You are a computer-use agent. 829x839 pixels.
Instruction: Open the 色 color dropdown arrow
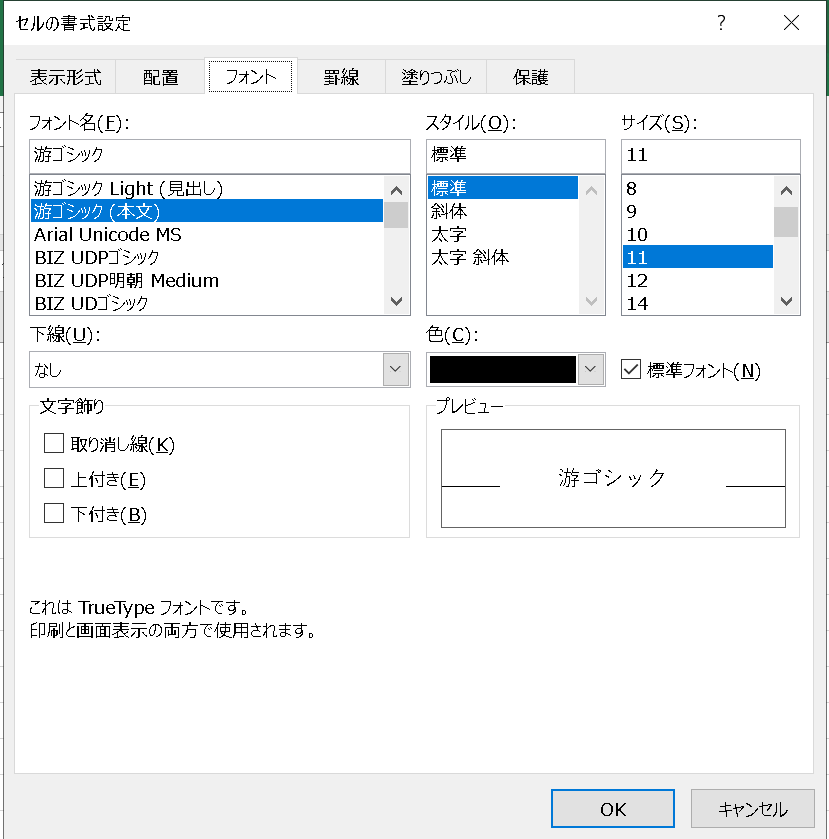coord(590,369)
